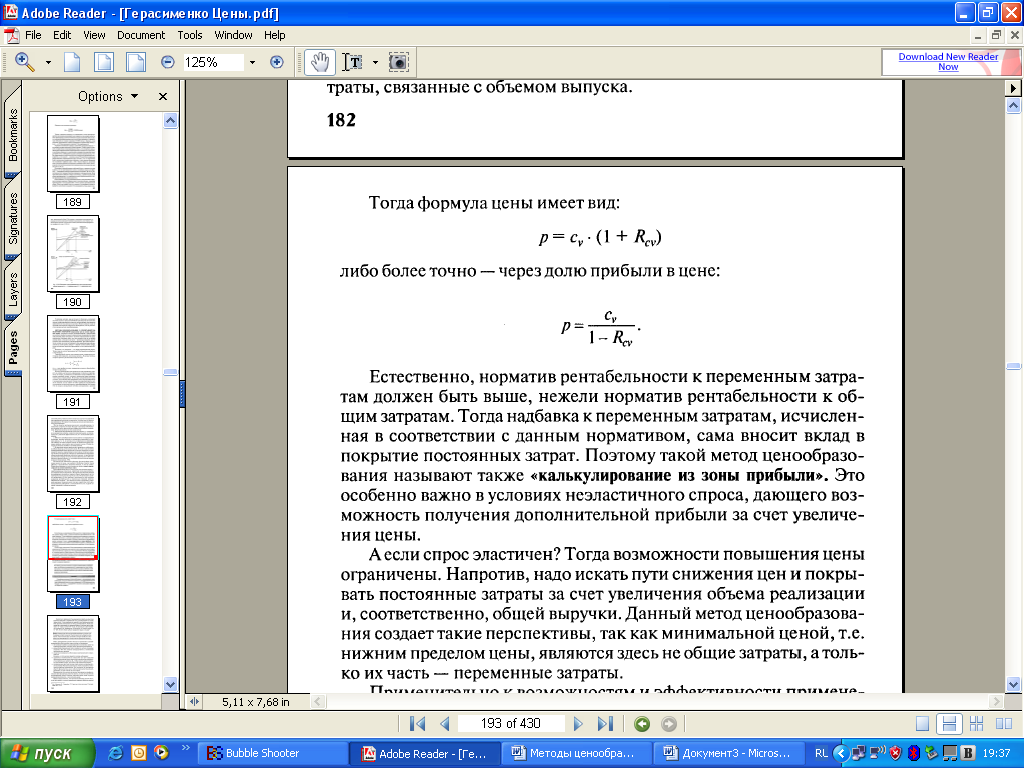Switch to Continuous Facing layout

[976, 724]
